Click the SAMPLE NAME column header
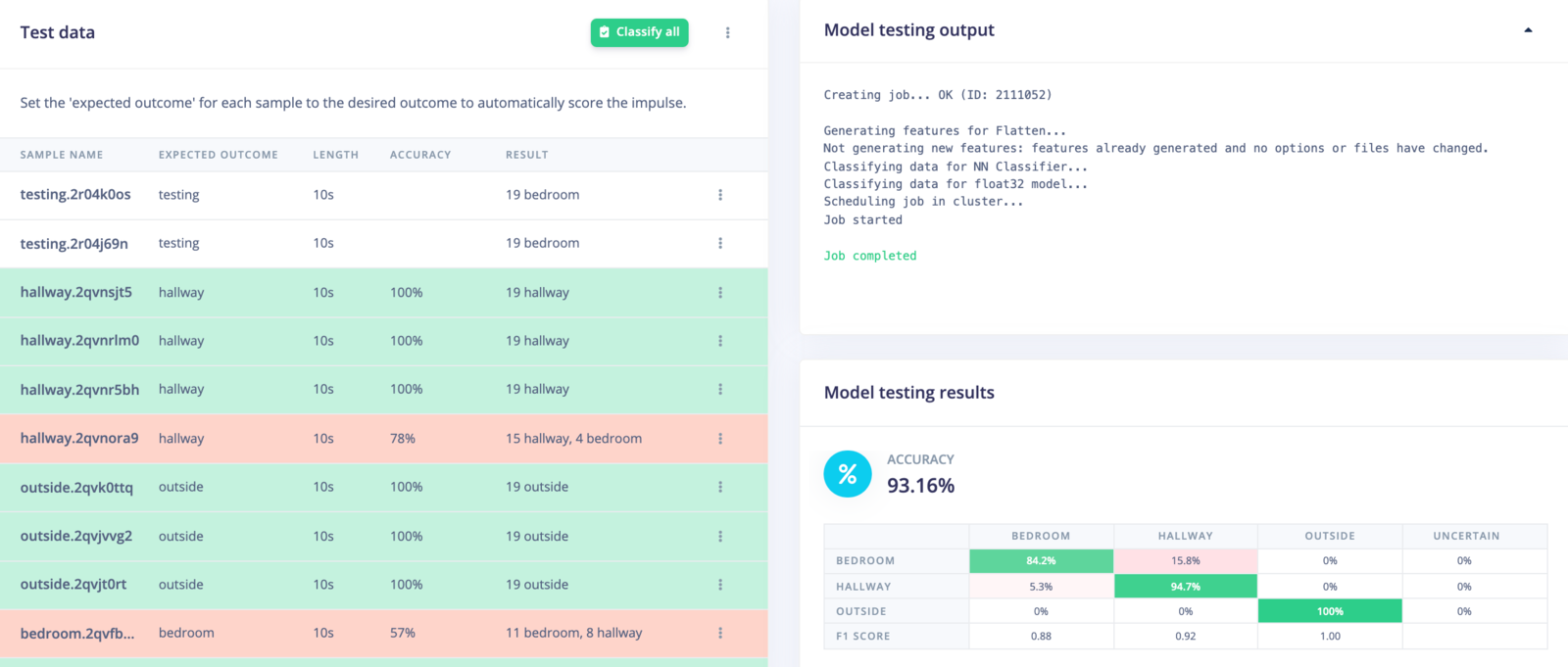This screenshot has width=1568, height=667. point(62,155)
